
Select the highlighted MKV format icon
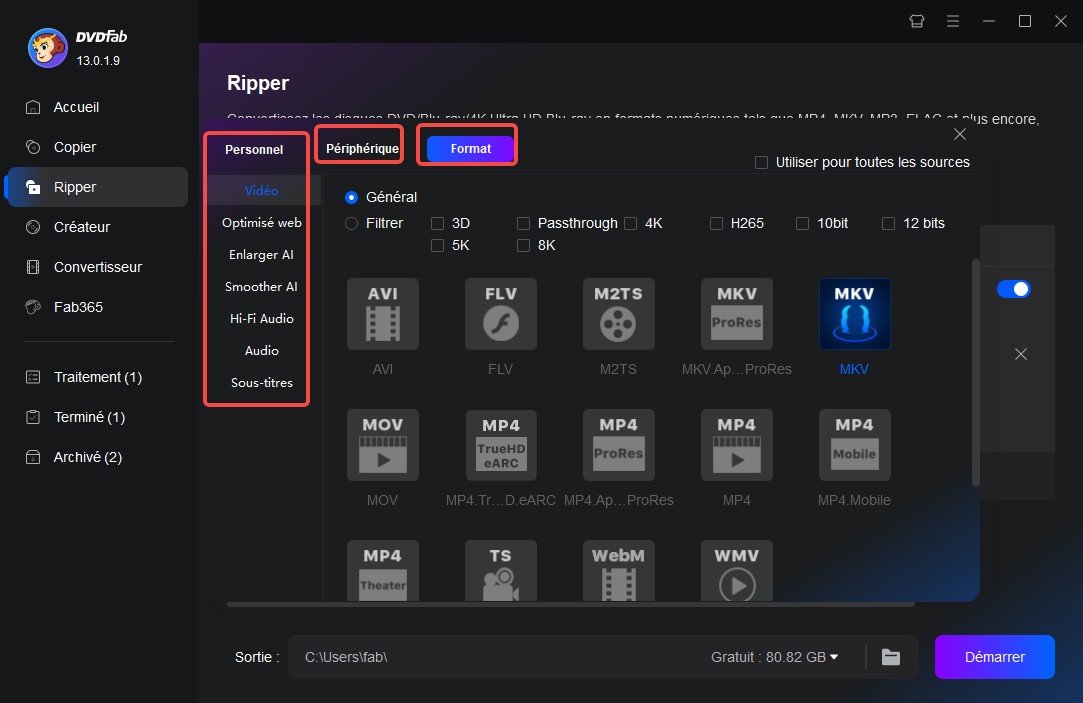point(854,314)
